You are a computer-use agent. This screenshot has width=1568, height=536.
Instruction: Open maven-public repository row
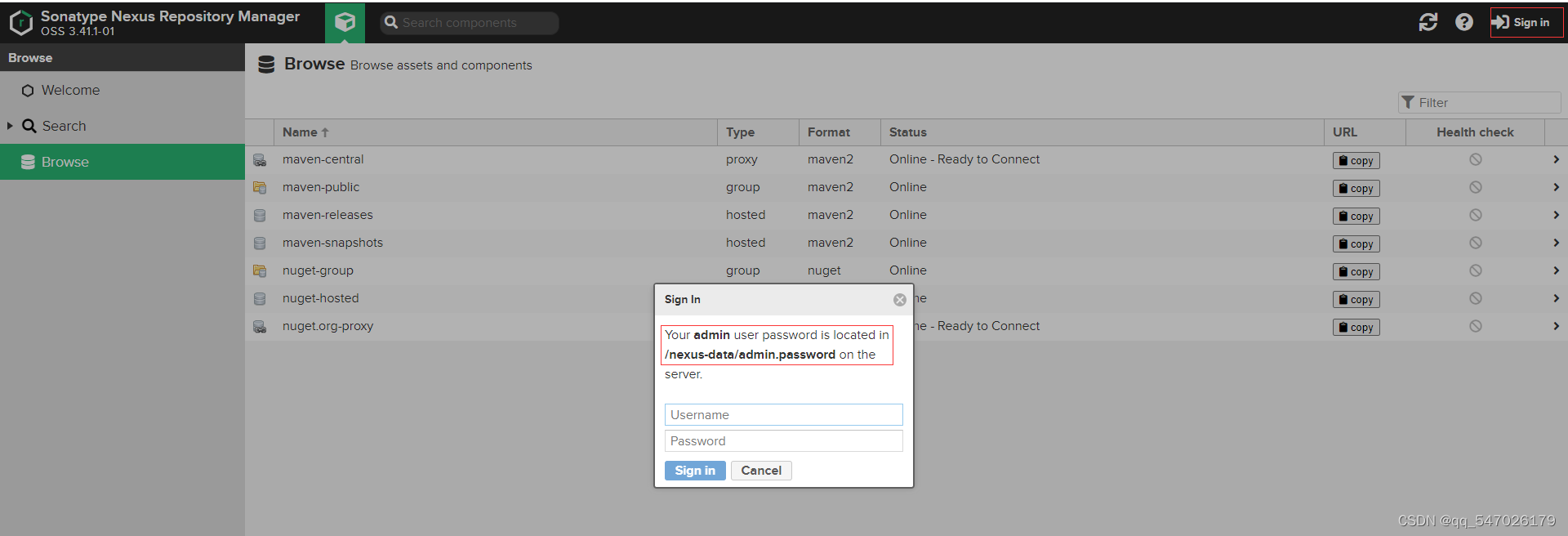906,187
